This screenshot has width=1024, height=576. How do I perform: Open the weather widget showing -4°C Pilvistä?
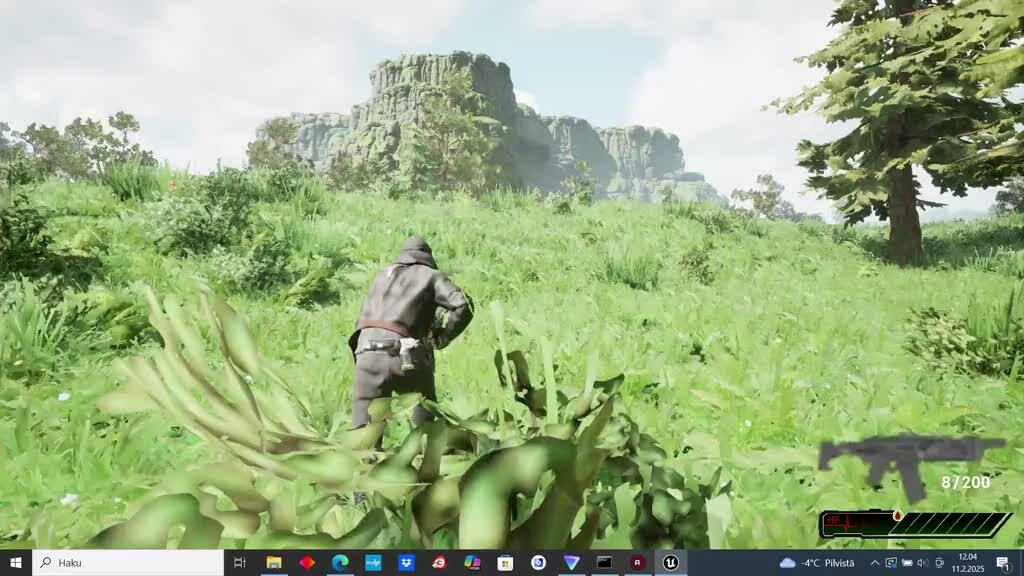click(818, 563)
